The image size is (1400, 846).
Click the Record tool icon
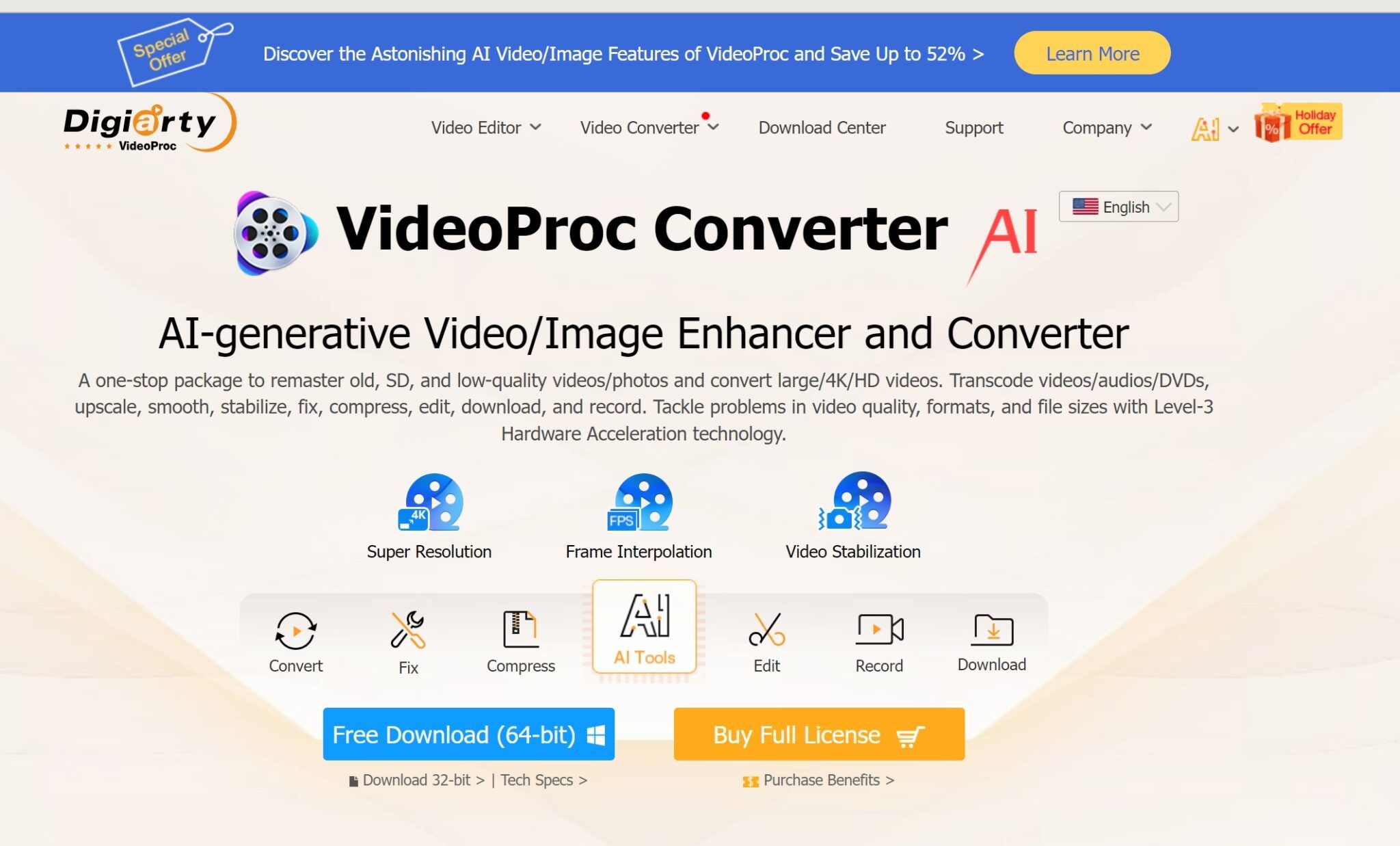tap(878, 629)
